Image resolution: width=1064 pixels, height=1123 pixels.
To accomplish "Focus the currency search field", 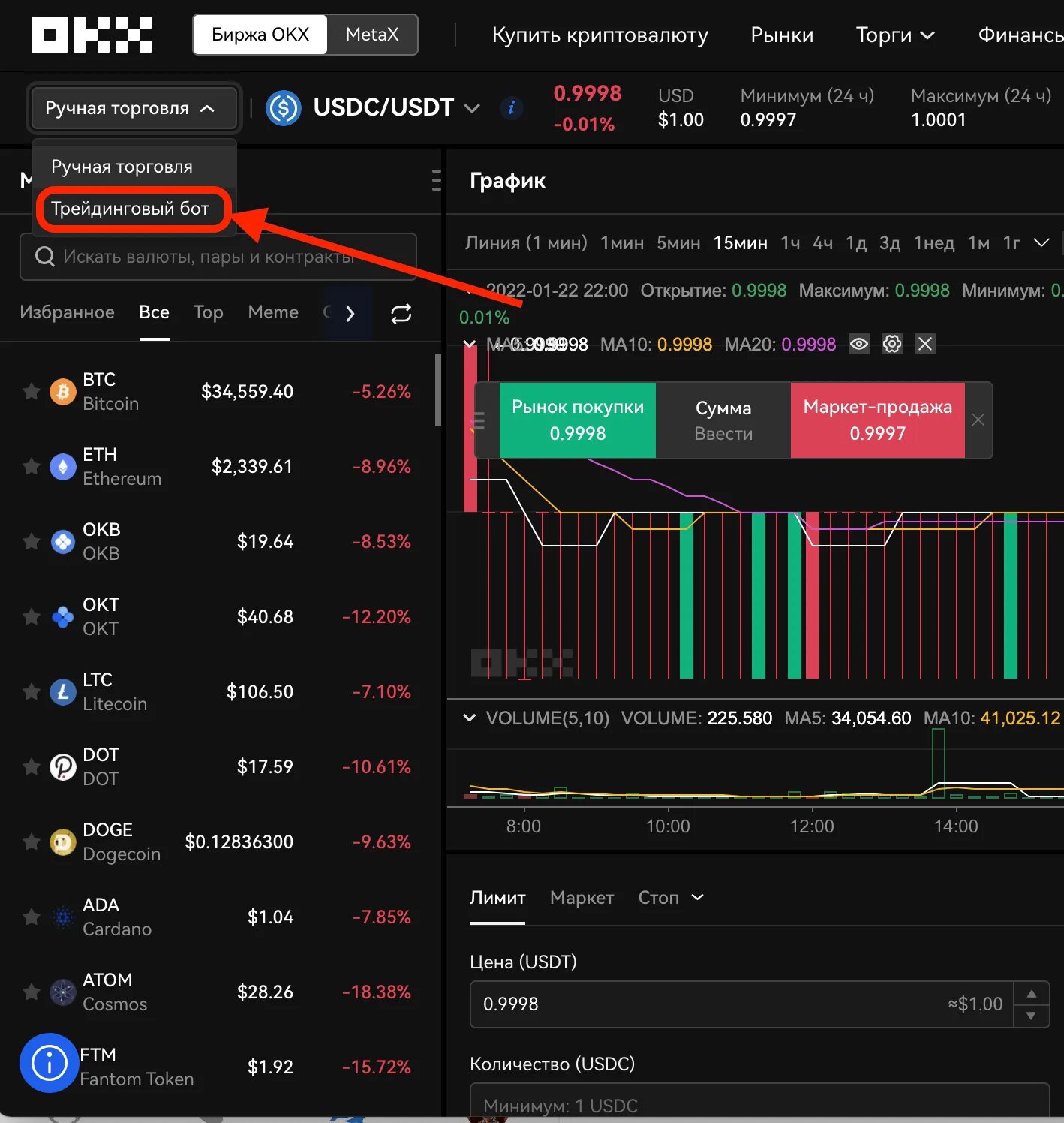I will 218,257.
